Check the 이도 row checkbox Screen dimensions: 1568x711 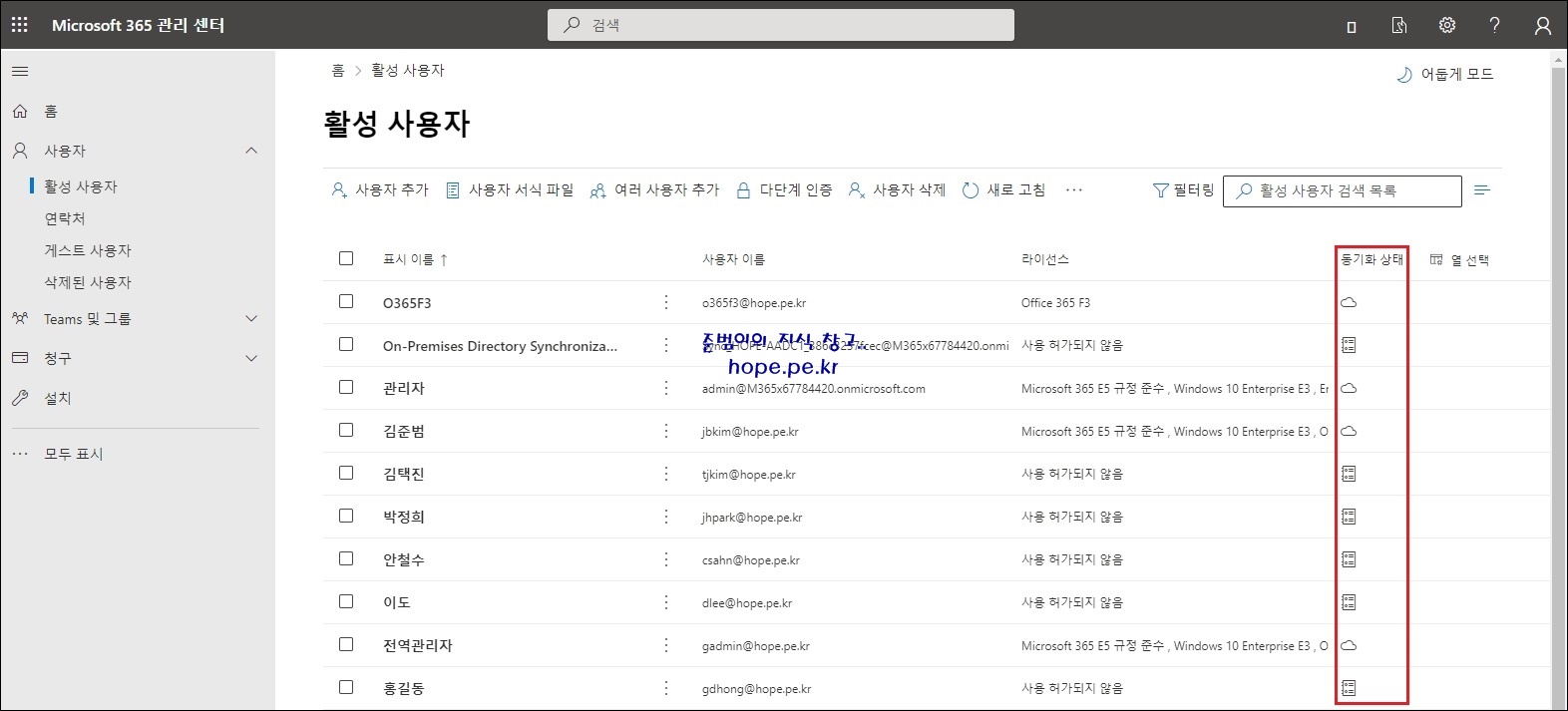[x=346, y=601]
